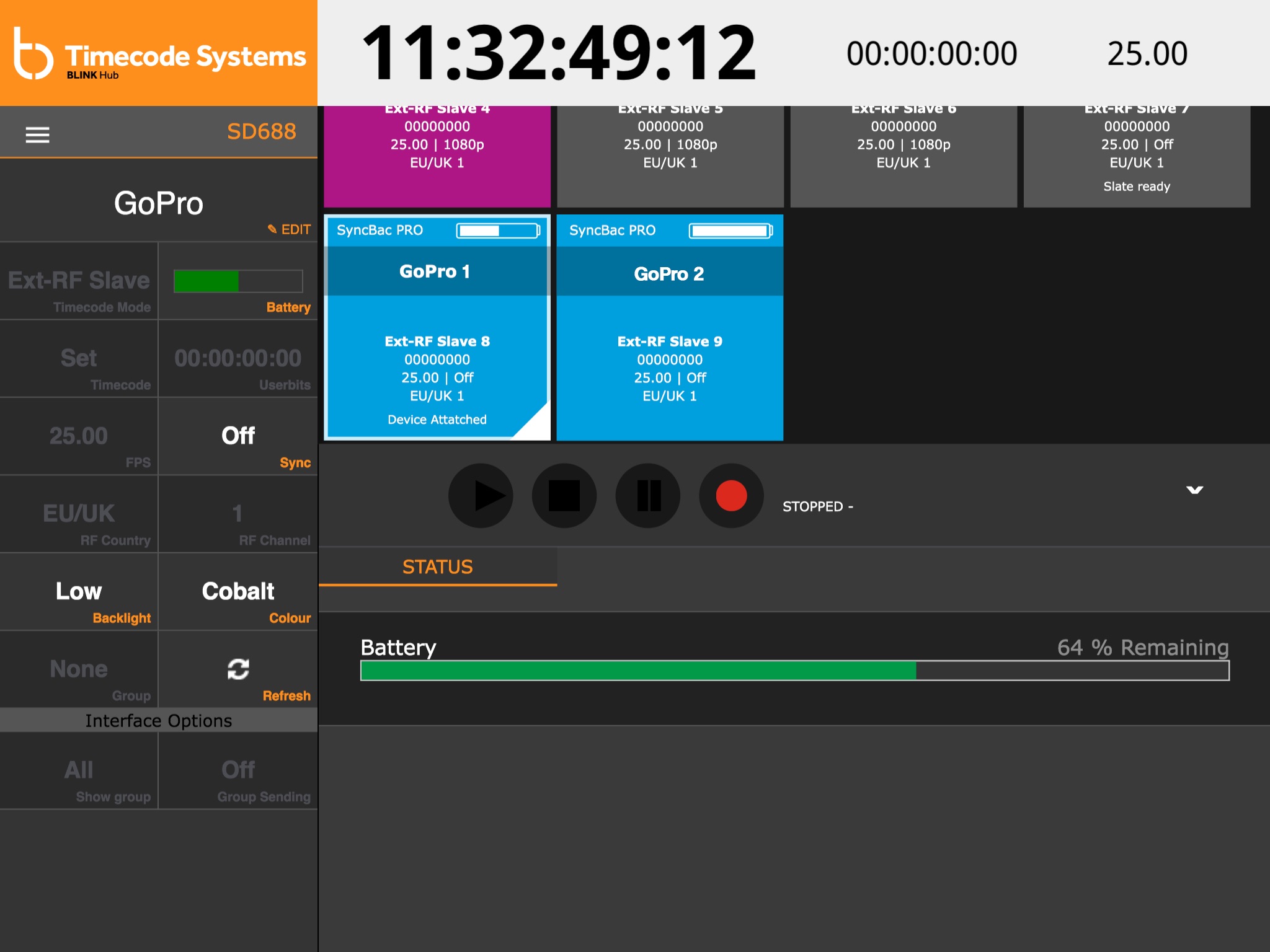Image resolution: width=1270 pixels, height=952 pixels.
Task: Switch to the STATUS tab
Action: click(x=437, y=566)
